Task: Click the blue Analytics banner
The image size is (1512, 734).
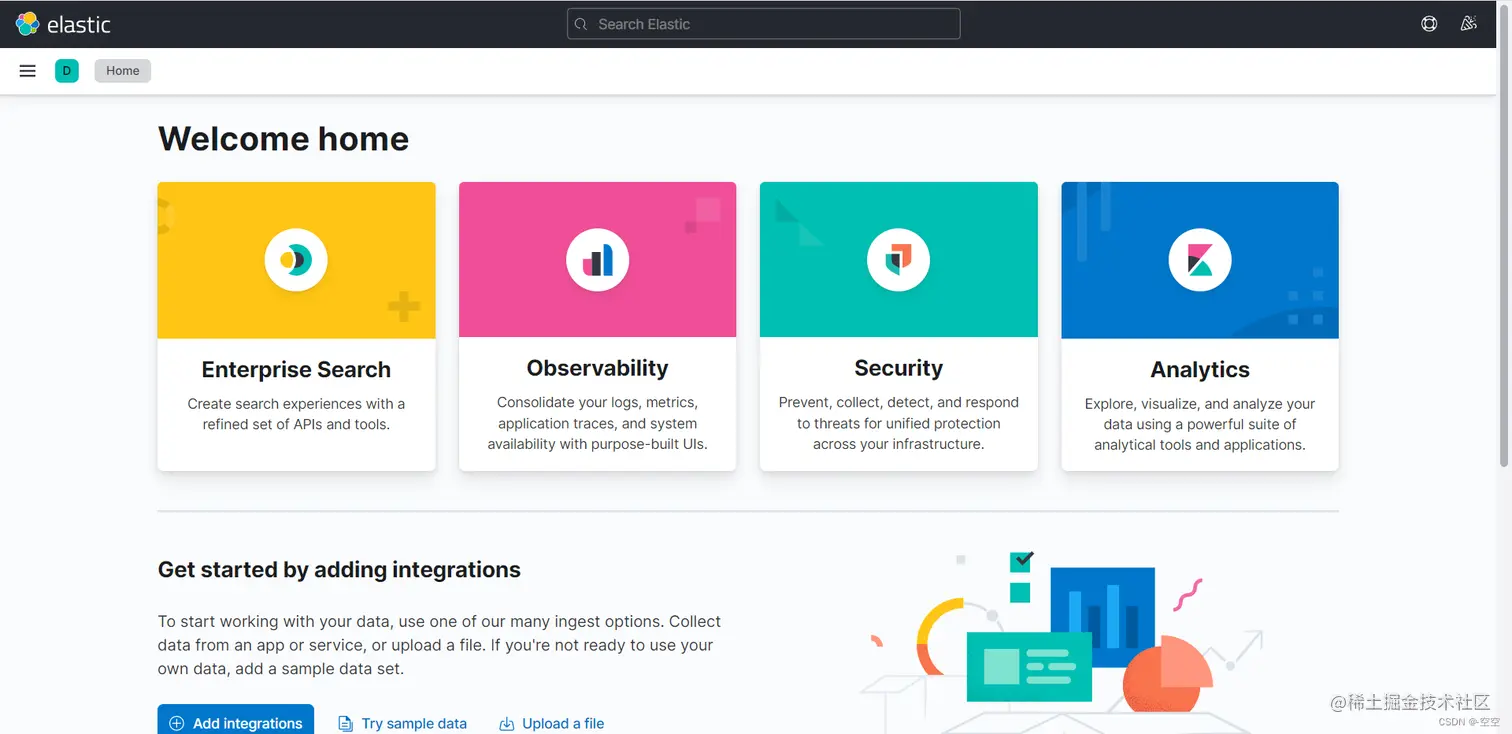Action: coord(1200,260)
